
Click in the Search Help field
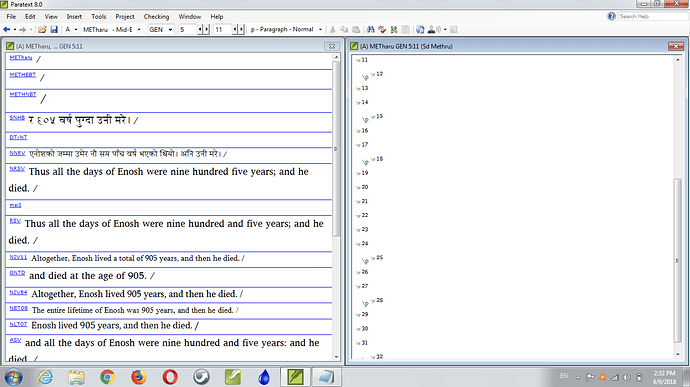click(x=653, y=16)
